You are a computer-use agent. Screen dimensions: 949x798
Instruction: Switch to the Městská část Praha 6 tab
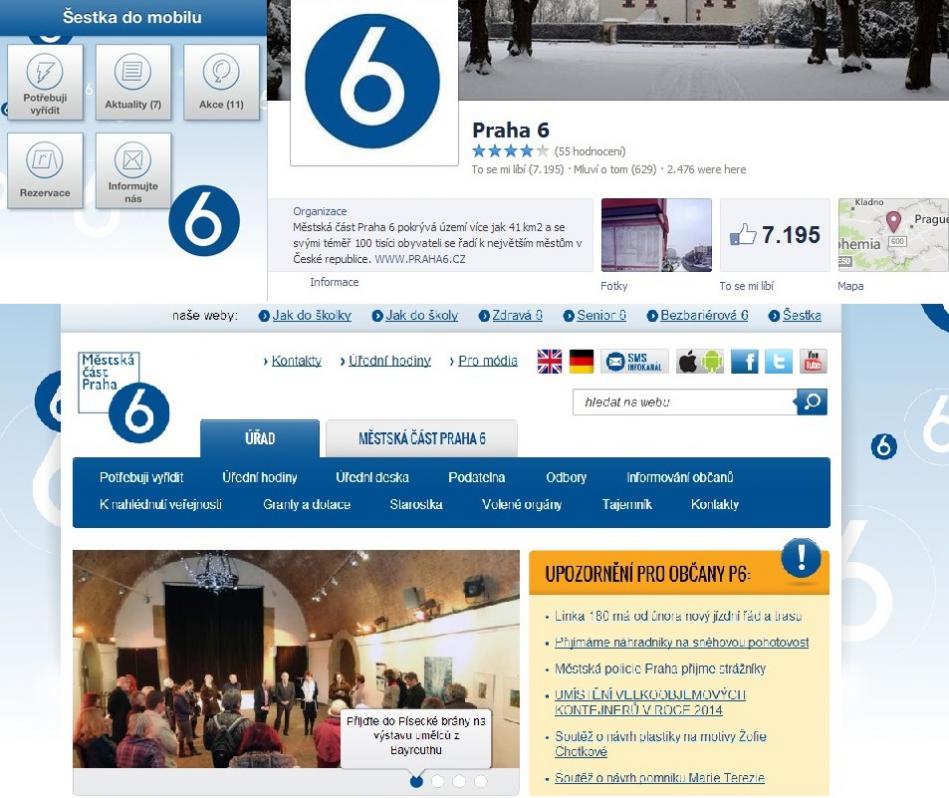coord(421,439)
